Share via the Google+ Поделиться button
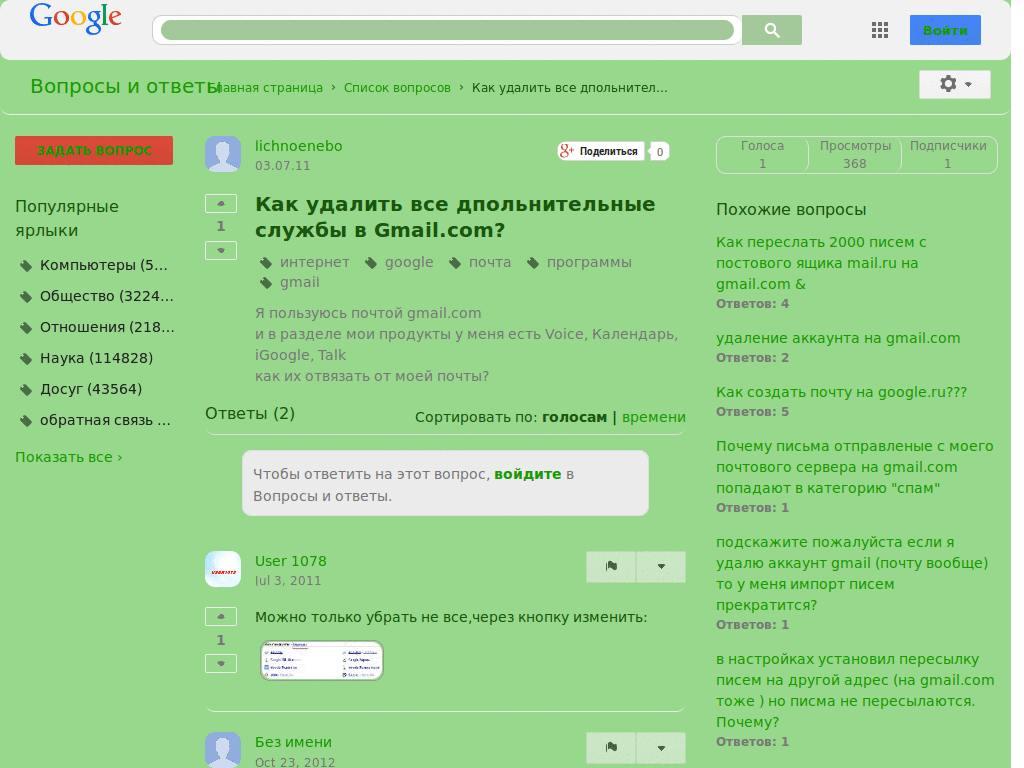Image resolution: width=1024 pixels, height=768 pixels. tap(601, 152)
